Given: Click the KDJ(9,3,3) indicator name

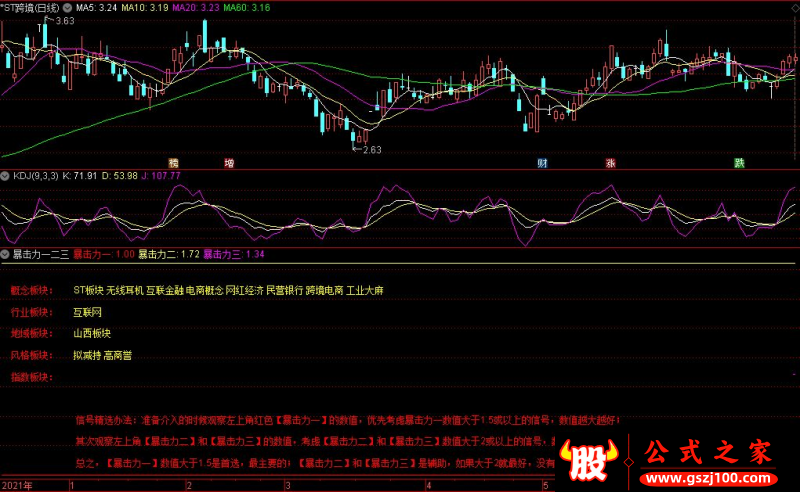Looking at the screenshot, I should 36,176.
